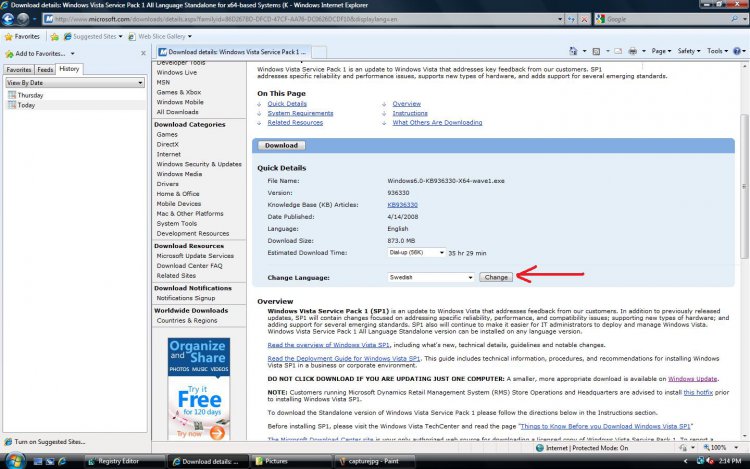Click Turn on Suggested Sites icon link
This screenshot has height=469, width=750.
[x=44, y=442]
